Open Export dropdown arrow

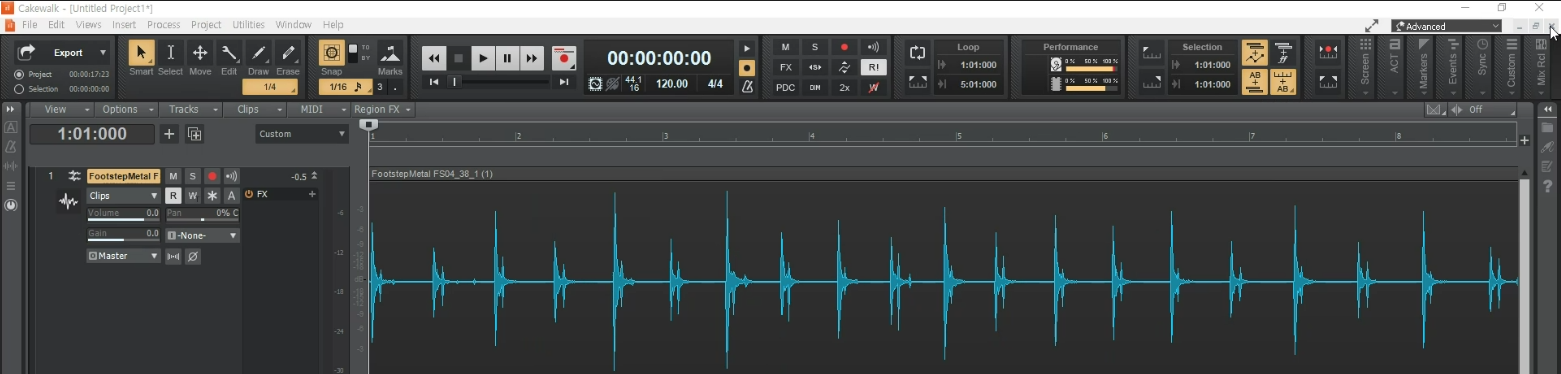click(x=103, y=53)
